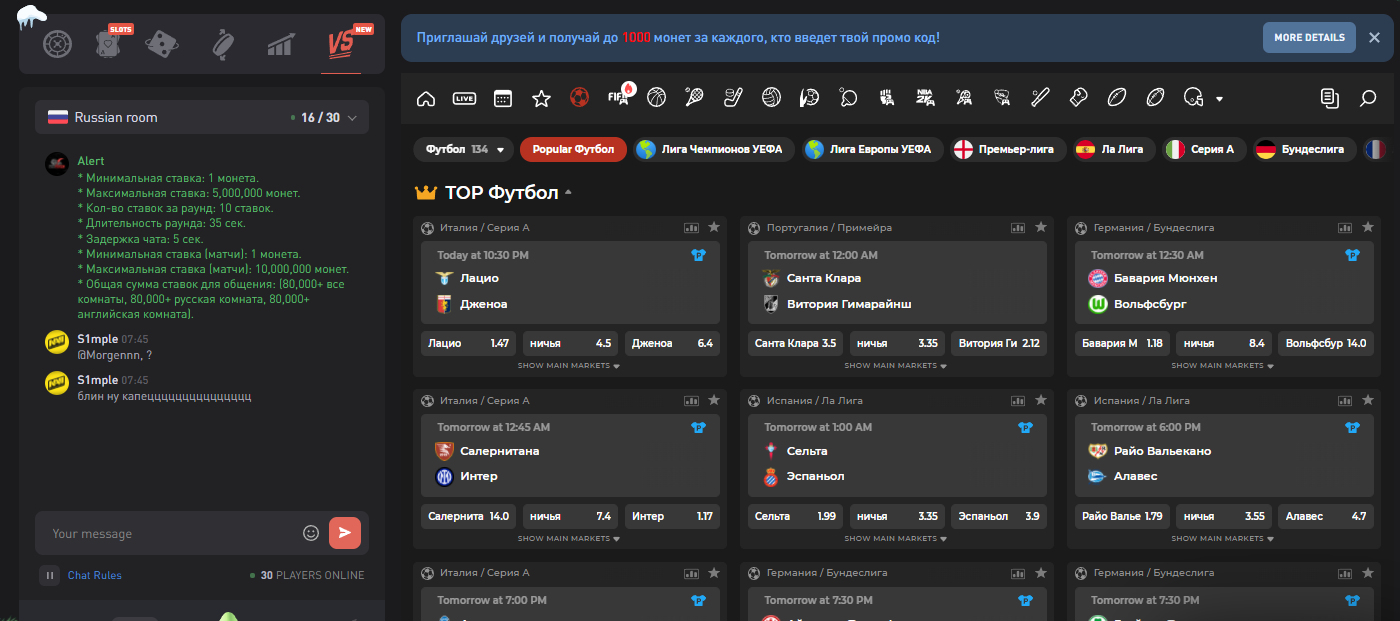Viewport: 1400px width, 621px height.
Task: Select the volleyball sport icon
Action: (771, 97)
